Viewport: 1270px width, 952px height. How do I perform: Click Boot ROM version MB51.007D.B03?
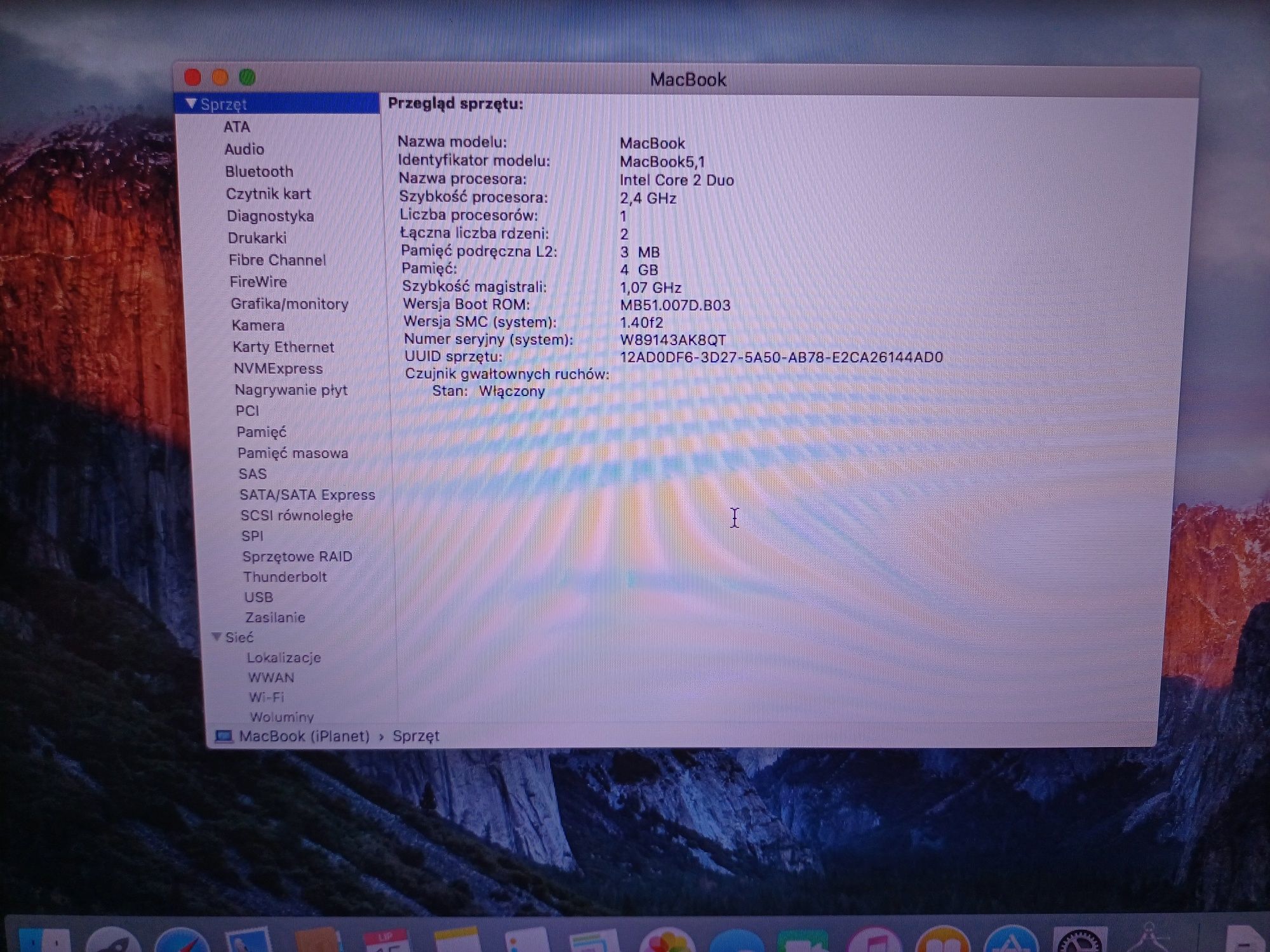coord(675,305)
